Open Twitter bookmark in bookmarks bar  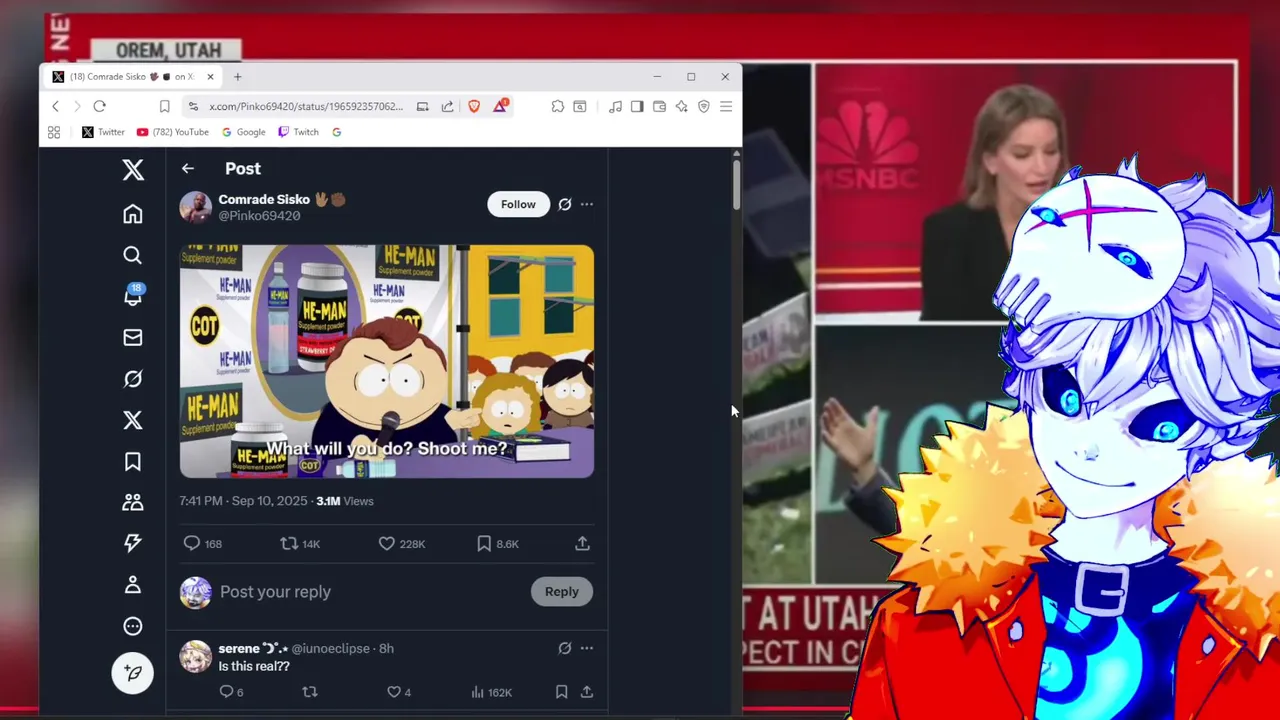tap(103, 132)
